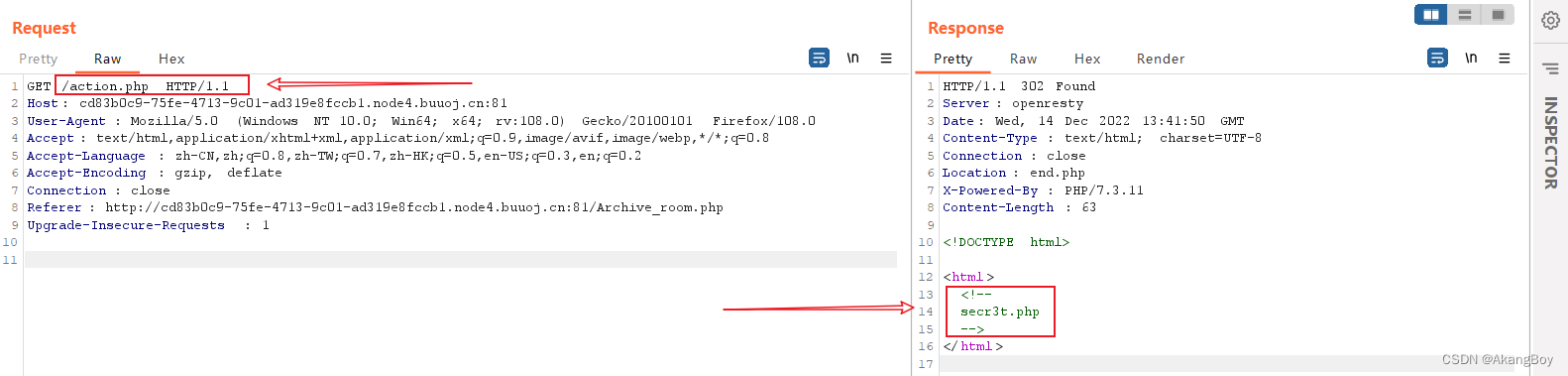The height and width of the screenshot is (376, 1568).
Task: Toggle non-printable characters in Request panel
Action: (852, 58)
